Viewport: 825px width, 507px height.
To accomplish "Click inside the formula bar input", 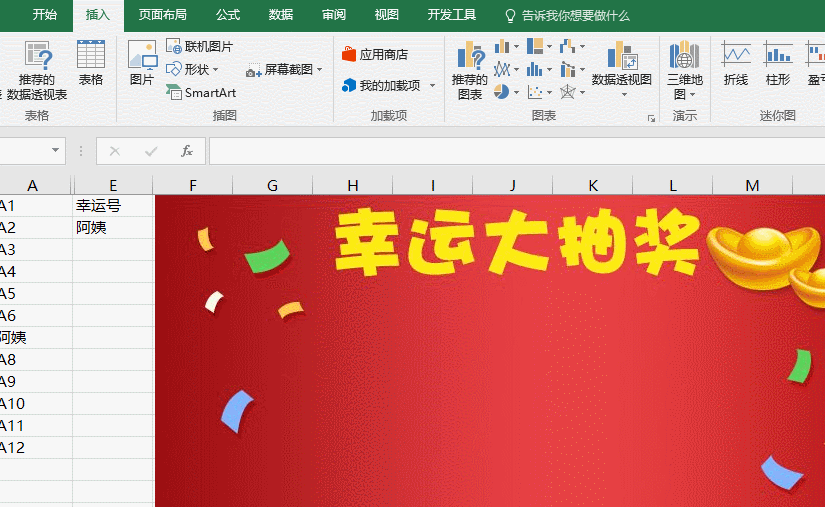I will coord(517,151).
